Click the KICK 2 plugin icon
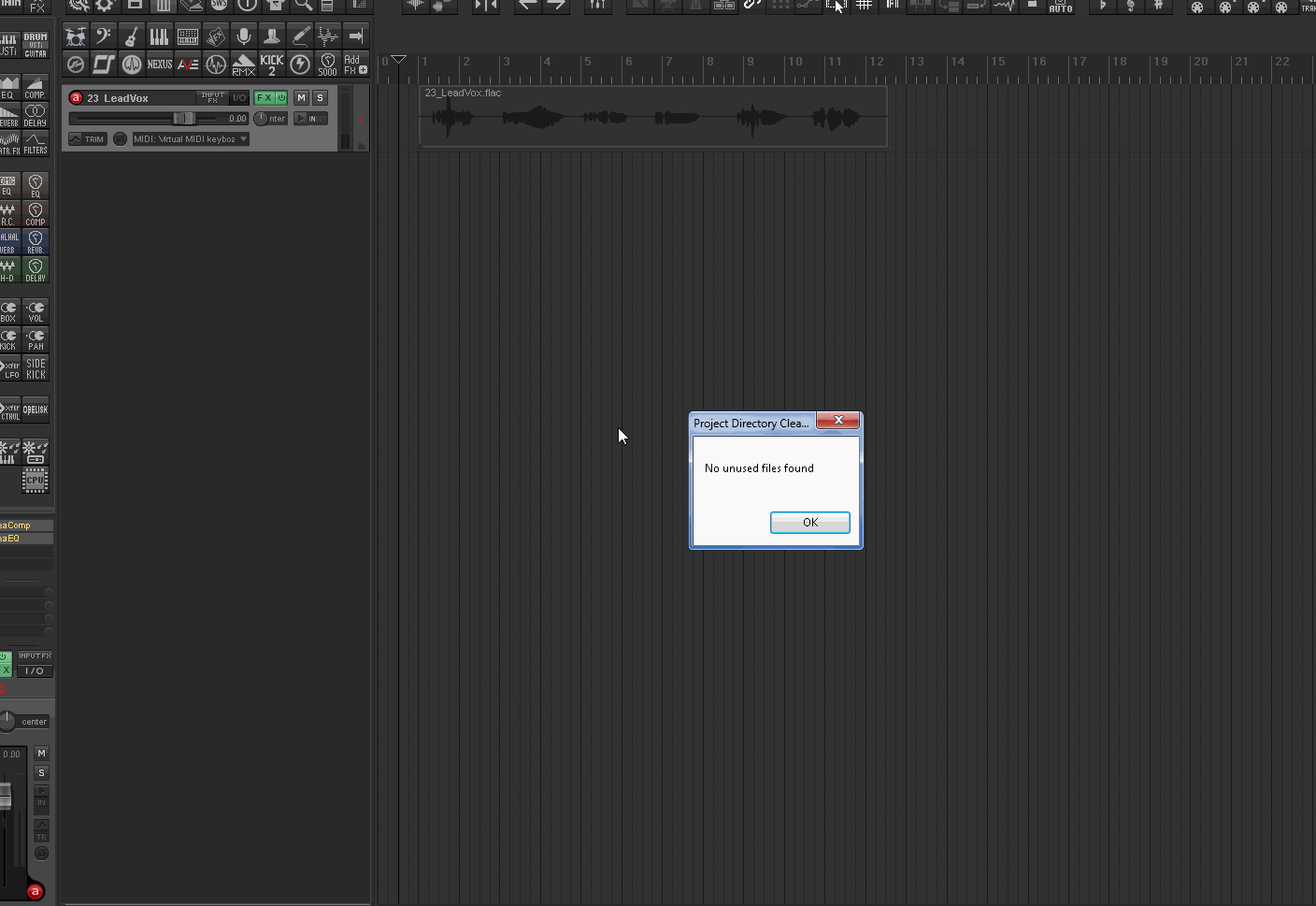Viewport: 1316px width, 906px height. [272, 65]
